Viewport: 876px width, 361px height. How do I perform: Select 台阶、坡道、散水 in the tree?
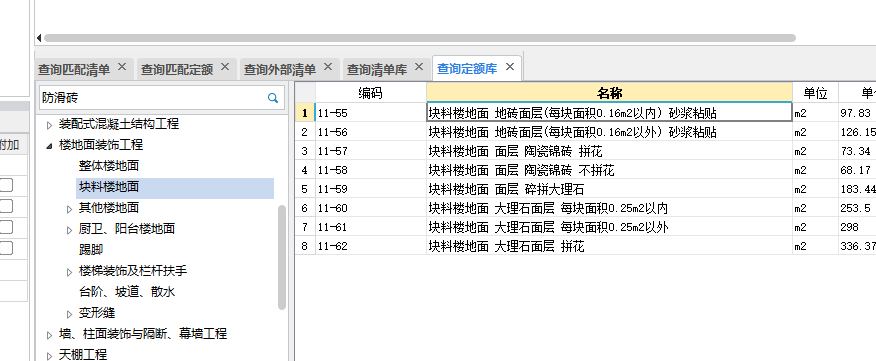[x=127, y=292]
